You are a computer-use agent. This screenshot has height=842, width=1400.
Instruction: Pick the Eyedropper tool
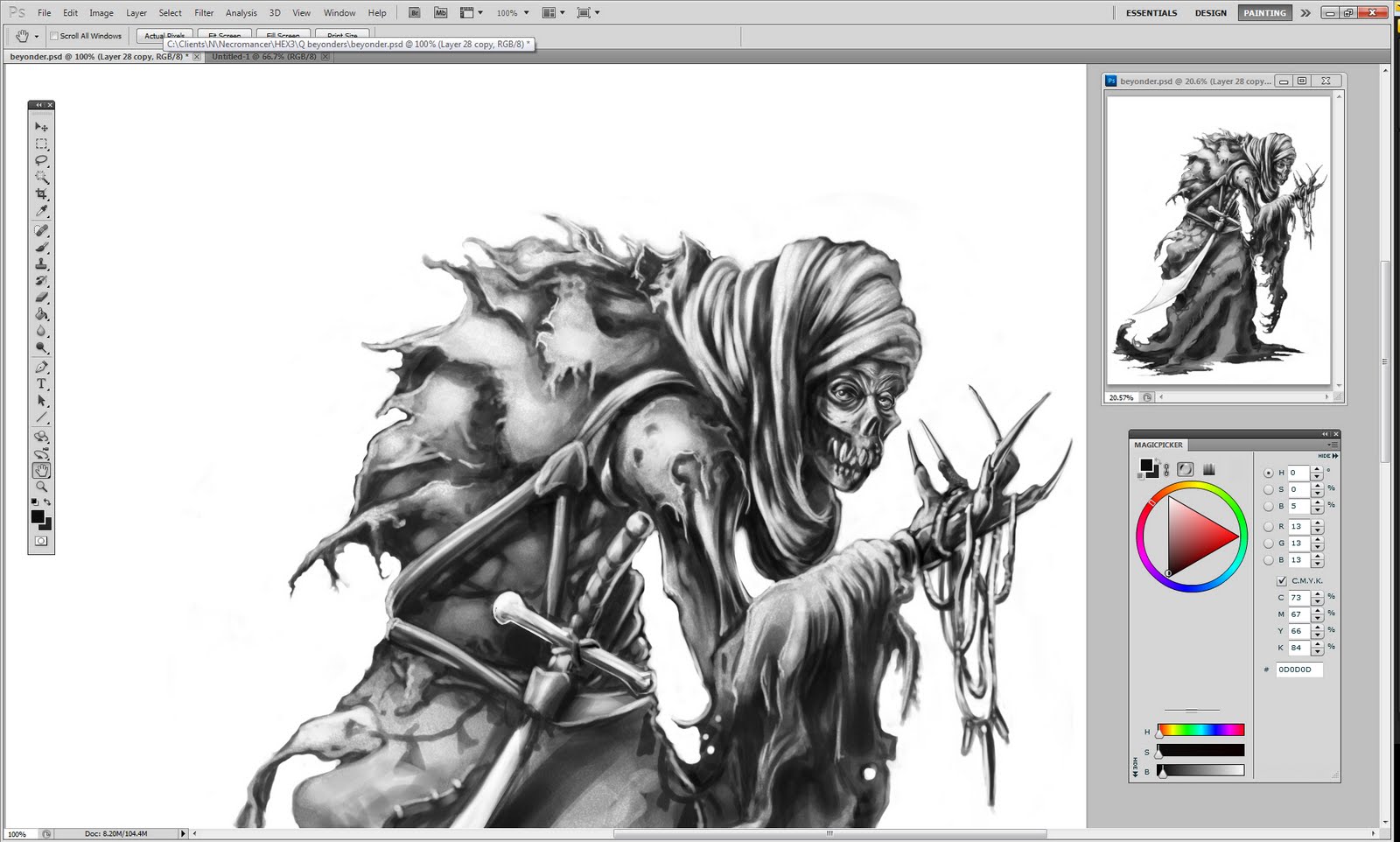[x=41, y=211]
